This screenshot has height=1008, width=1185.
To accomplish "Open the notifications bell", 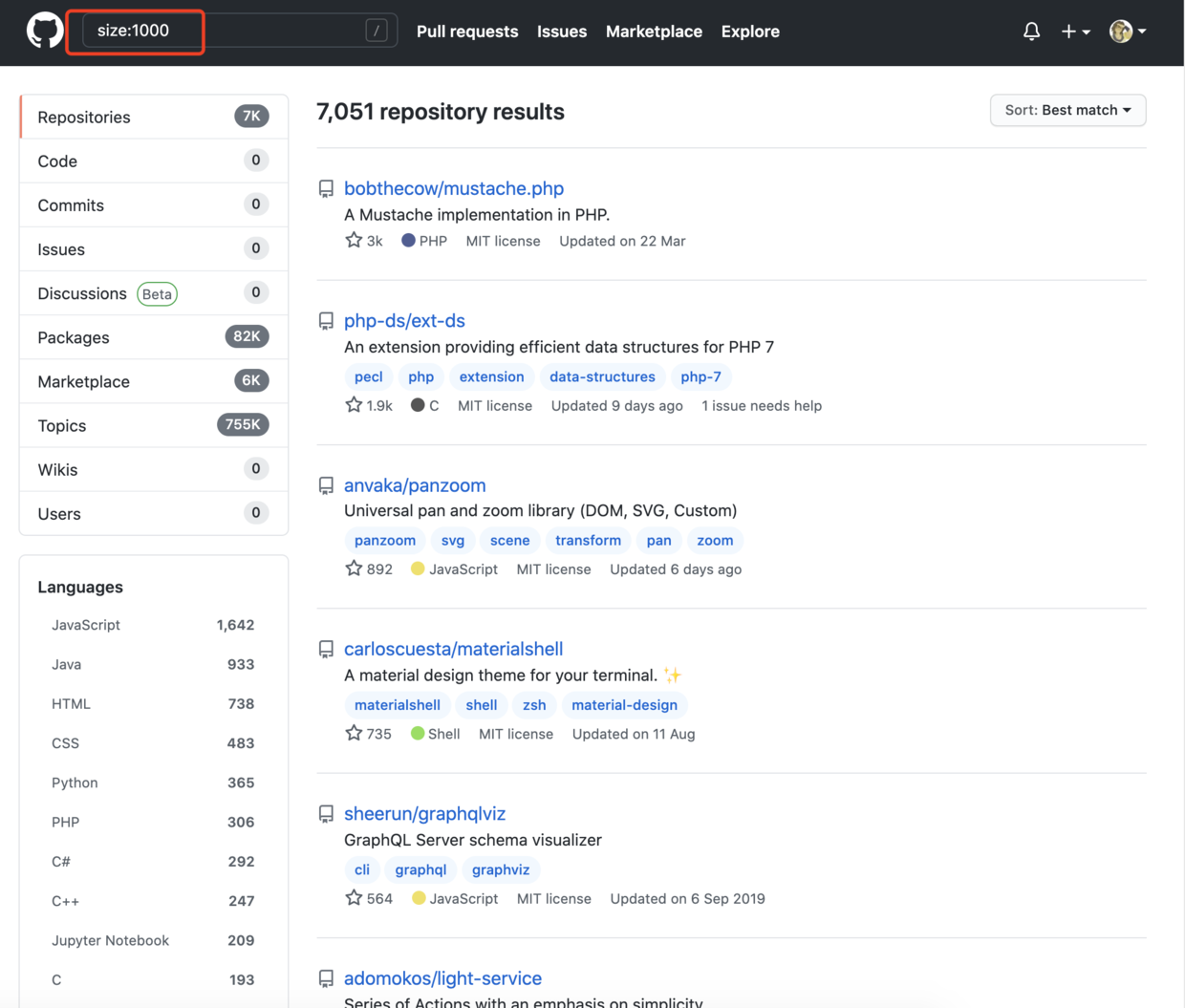I will [x=1031, y=32].
